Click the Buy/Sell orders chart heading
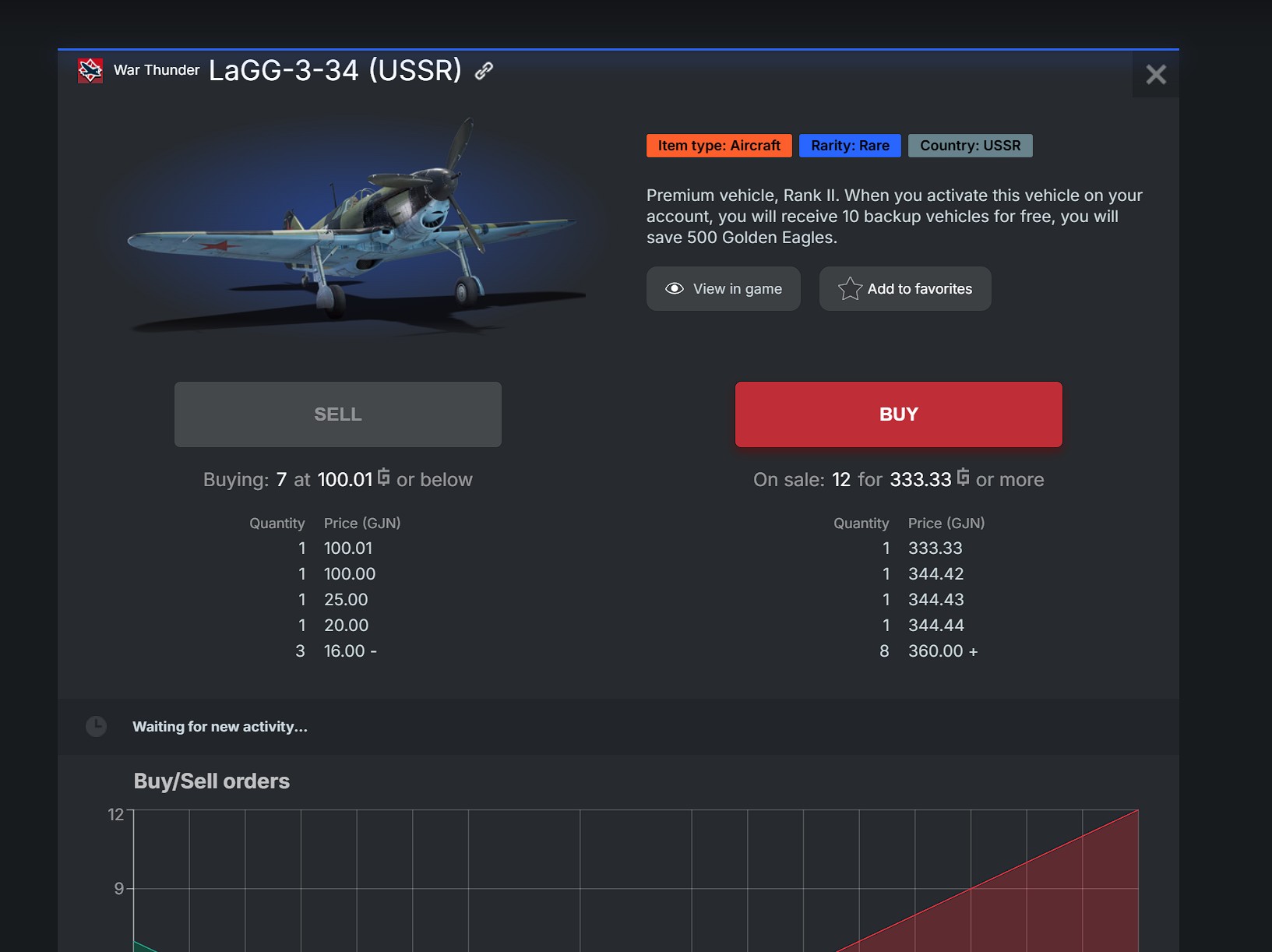 tap(212, 781)
